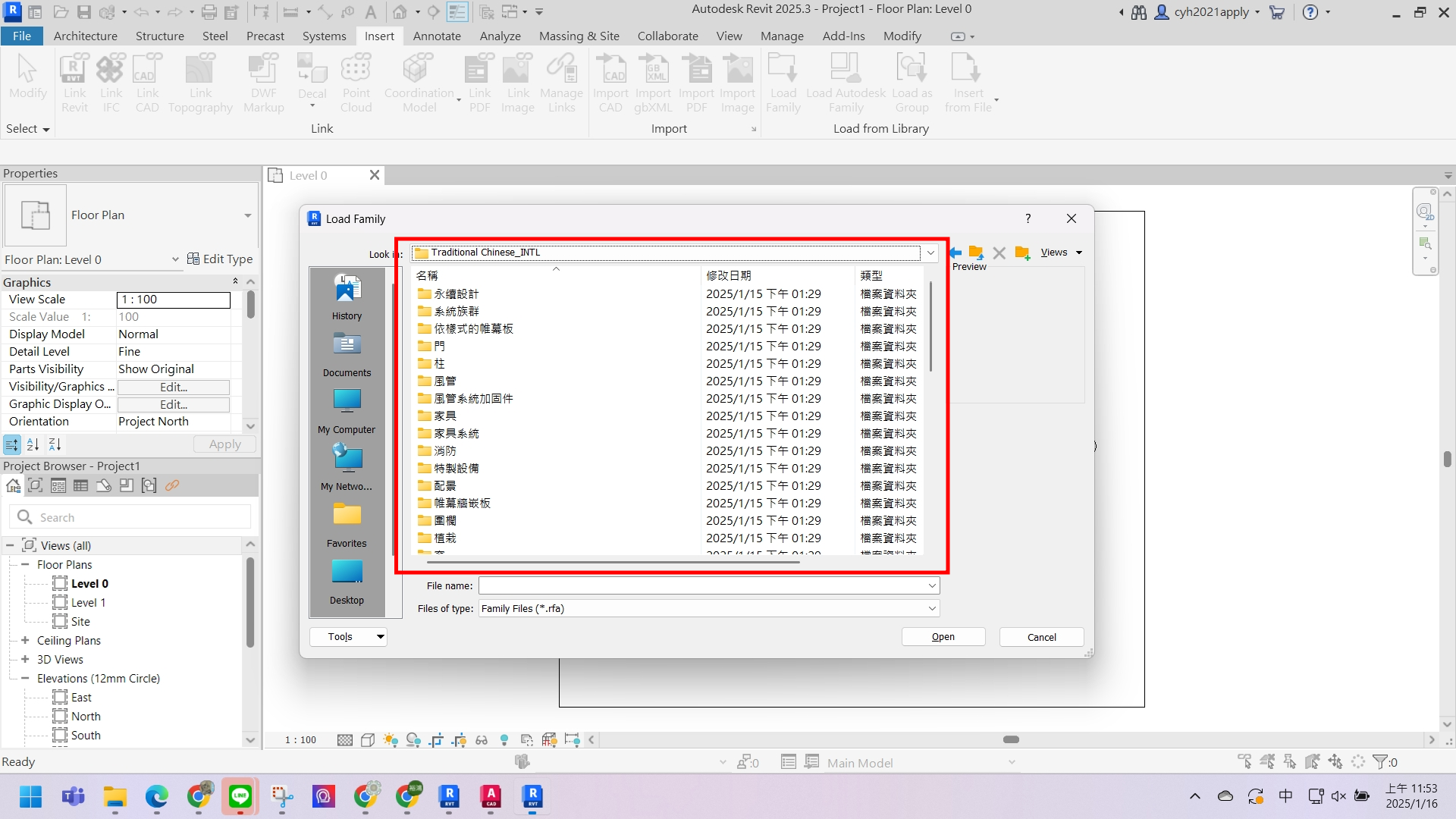Open the Views dropdown in dialog

pyautogui.click(x=1061, y=253)
